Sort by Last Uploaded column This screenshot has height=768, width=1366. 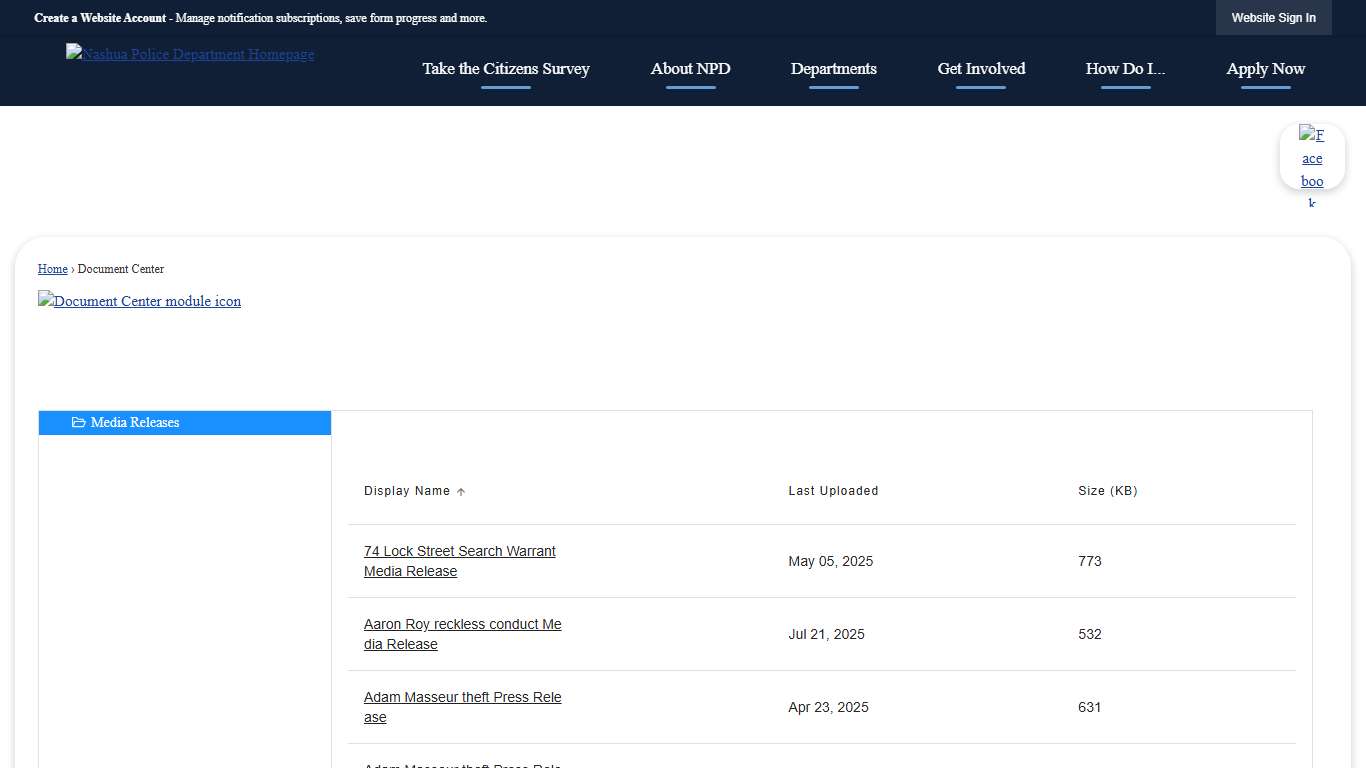click(x=833, y=491)
